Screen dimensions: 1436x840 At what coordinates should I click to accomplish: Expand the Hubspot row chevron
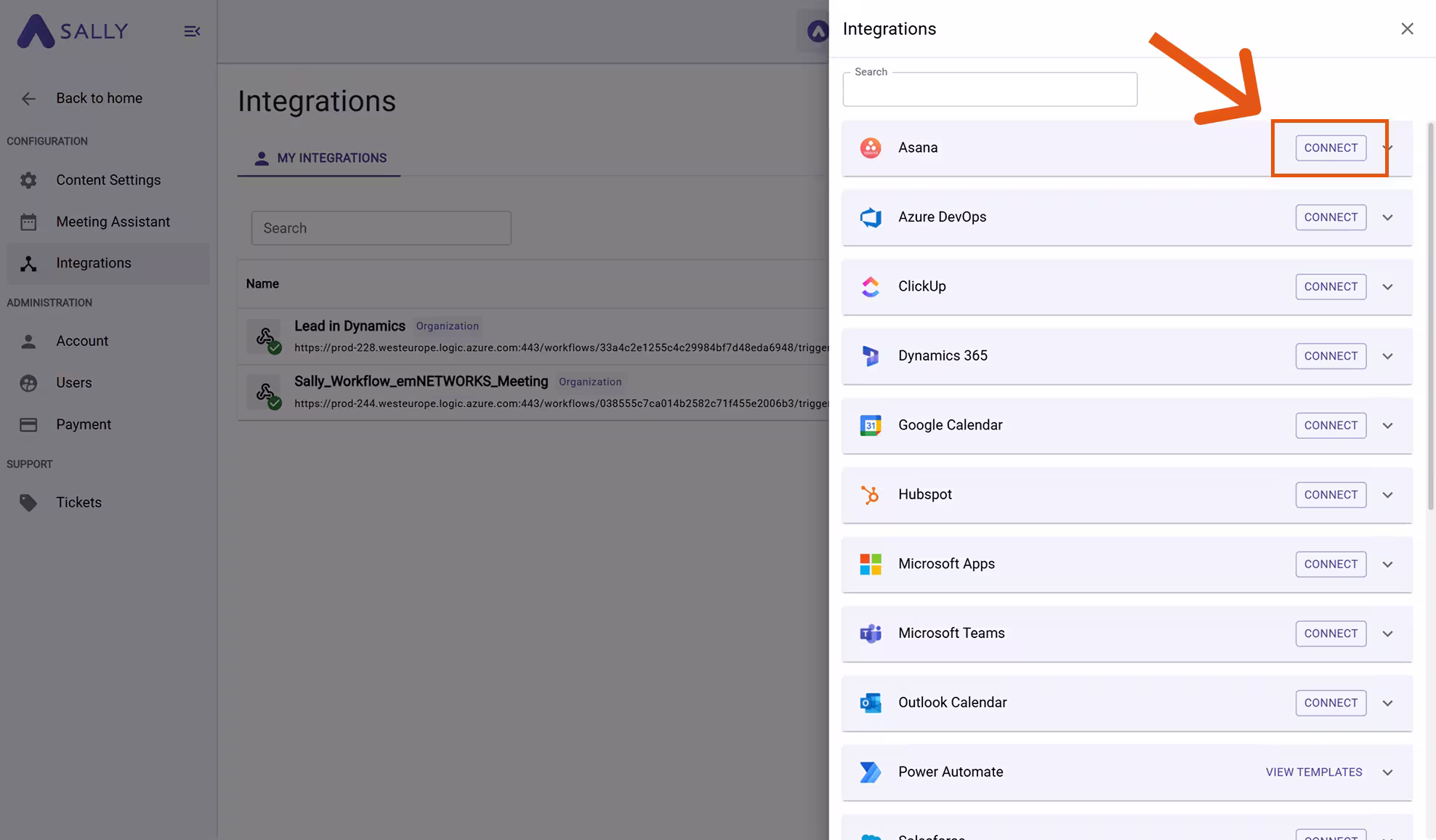(x=1387, y=496)
